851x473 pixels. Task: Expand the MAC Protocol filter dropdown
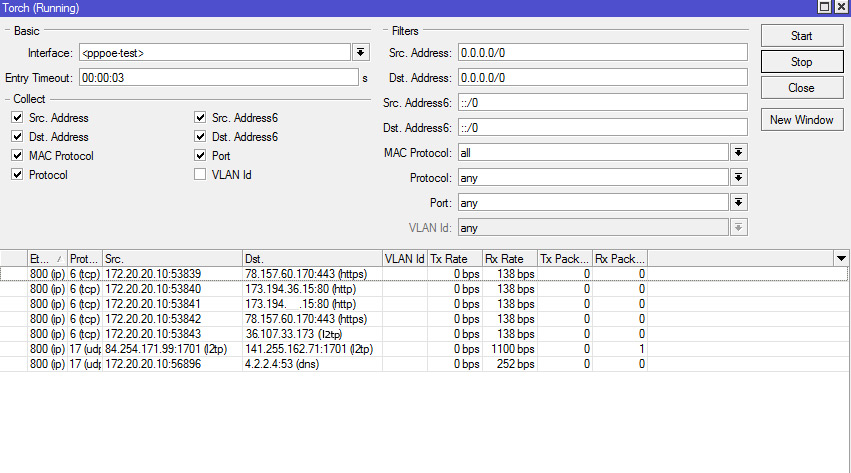(739, 152)
